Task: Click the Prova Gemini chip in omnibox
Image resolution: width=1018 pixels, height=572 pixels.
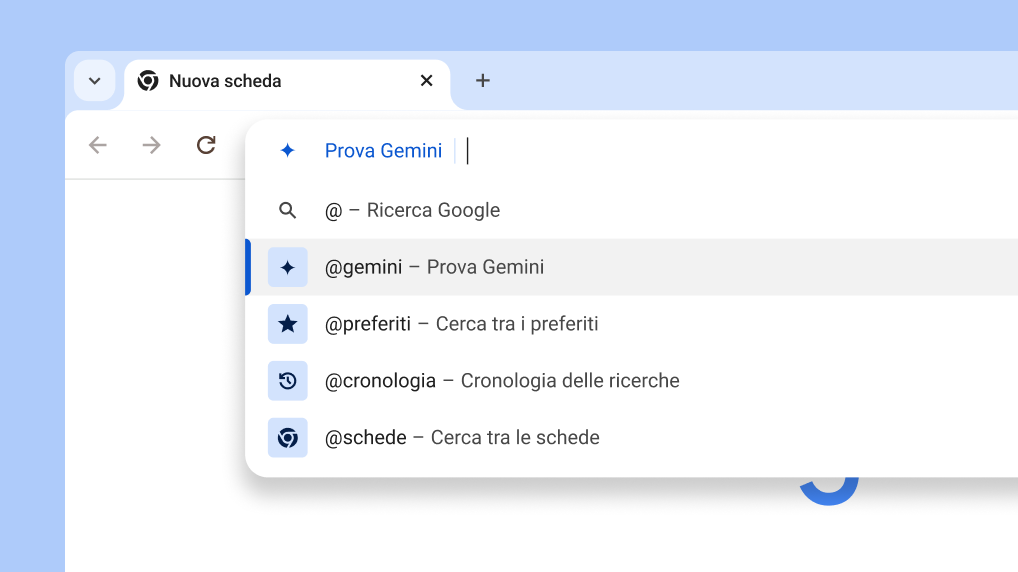Action: pos(383,151)
